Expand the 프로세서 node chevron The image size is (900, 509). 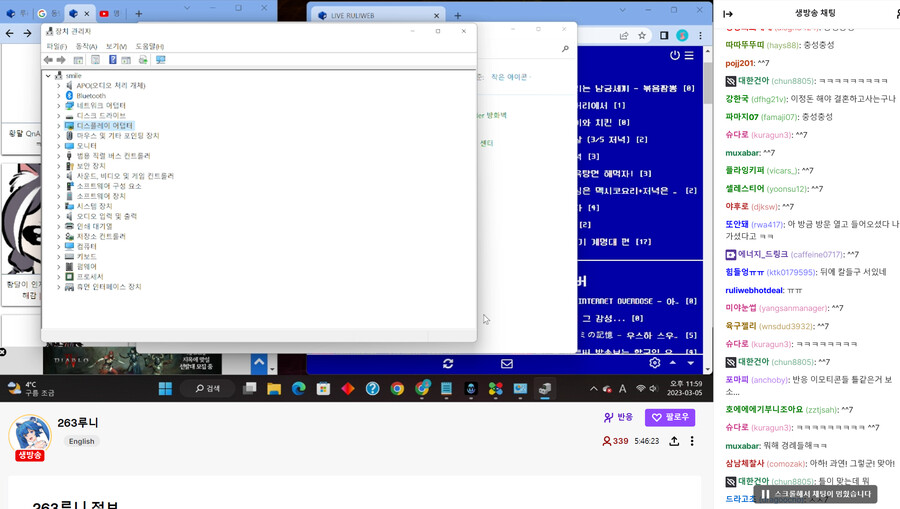point(59,277)
